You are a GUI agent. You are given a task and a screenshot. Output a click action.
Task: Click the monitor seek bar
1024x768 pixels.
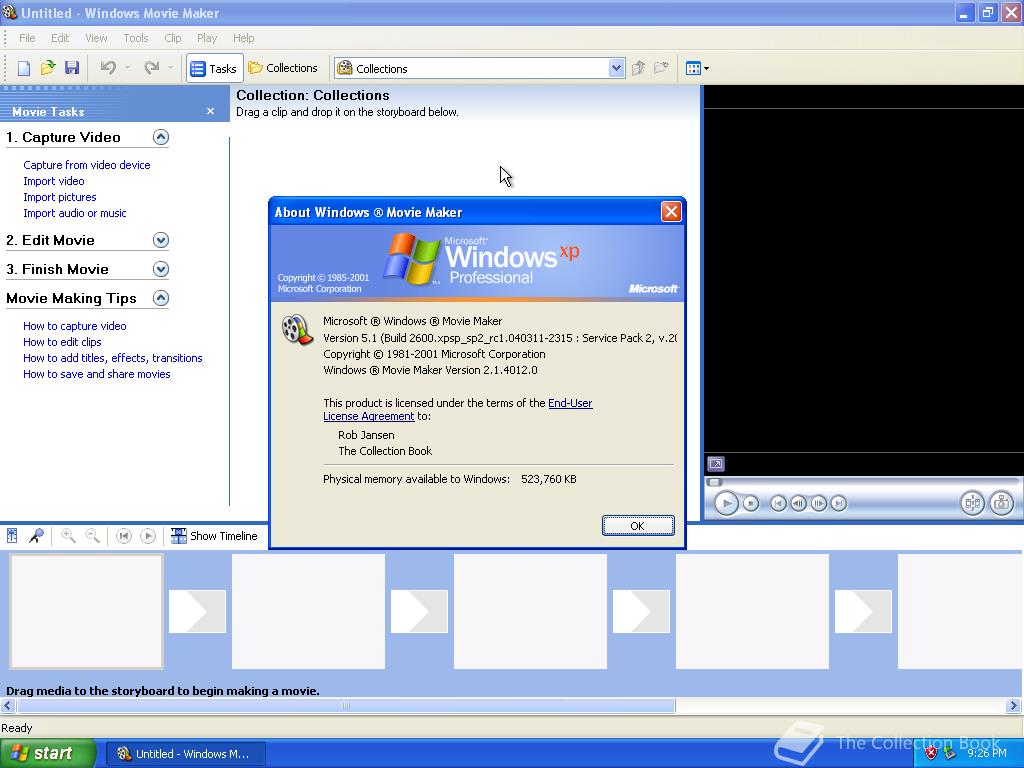point(862,482)
